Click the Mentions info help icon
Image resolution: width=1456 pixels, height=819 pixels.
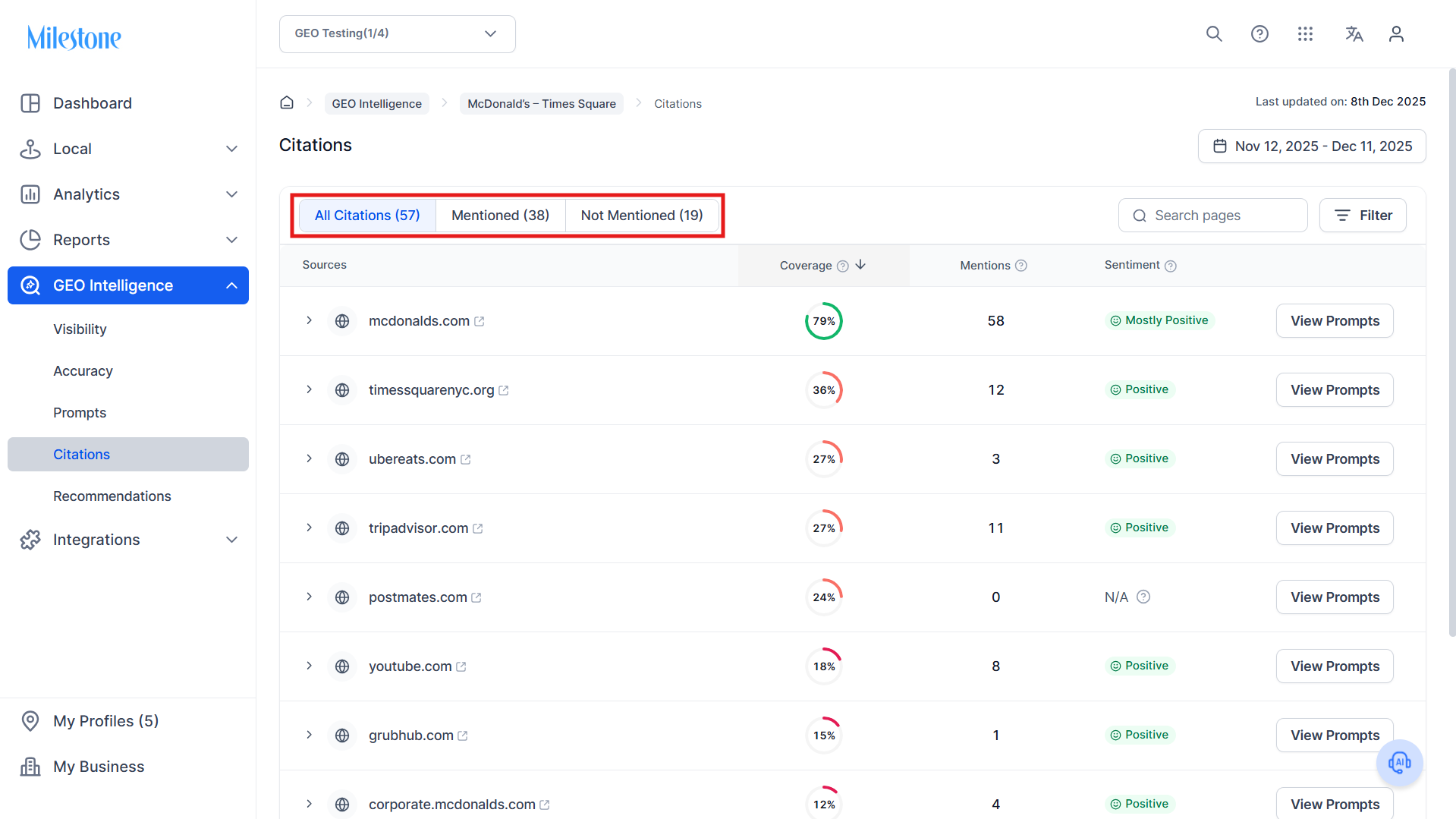coord(1021,266)
